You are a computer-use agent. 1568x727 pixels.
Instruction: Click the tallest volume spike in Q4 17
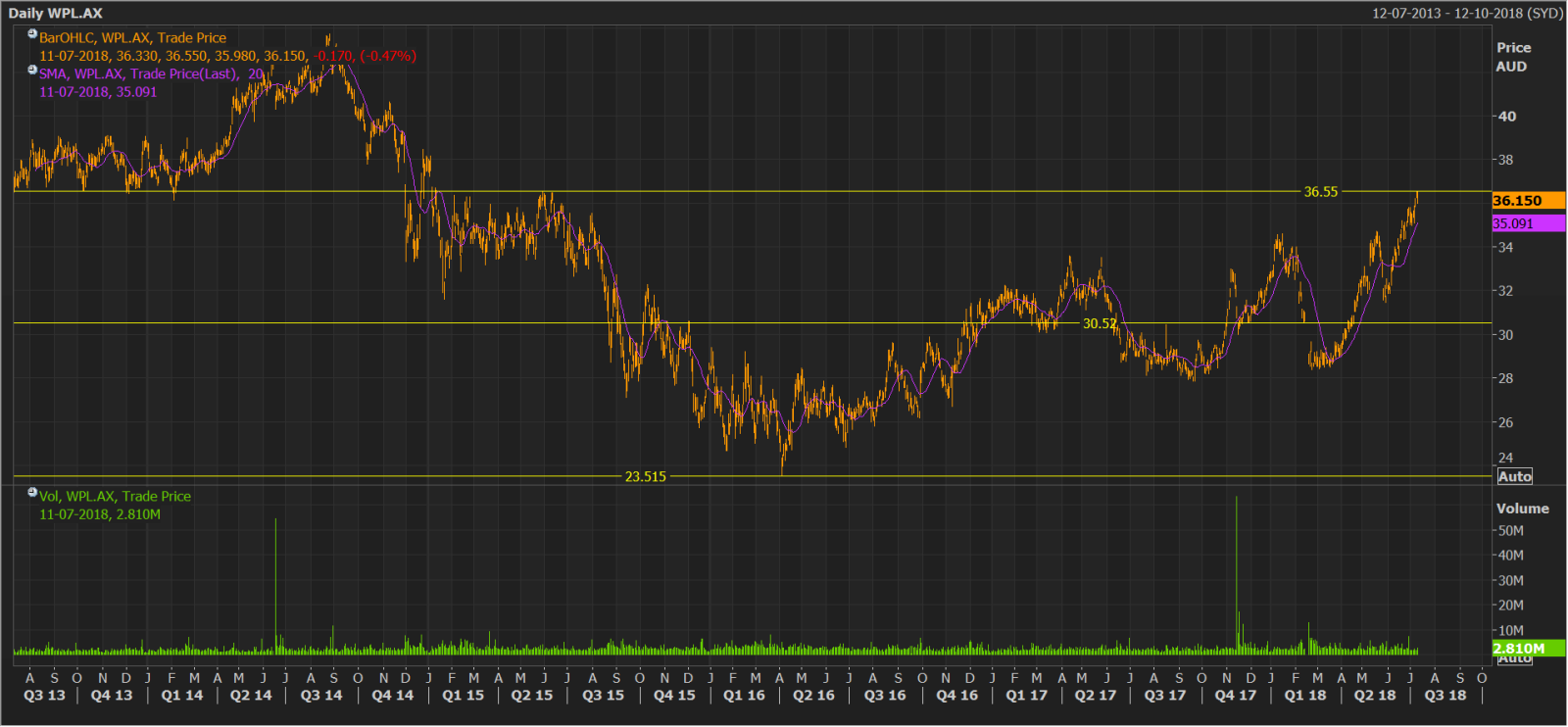tap(1237, 573)
